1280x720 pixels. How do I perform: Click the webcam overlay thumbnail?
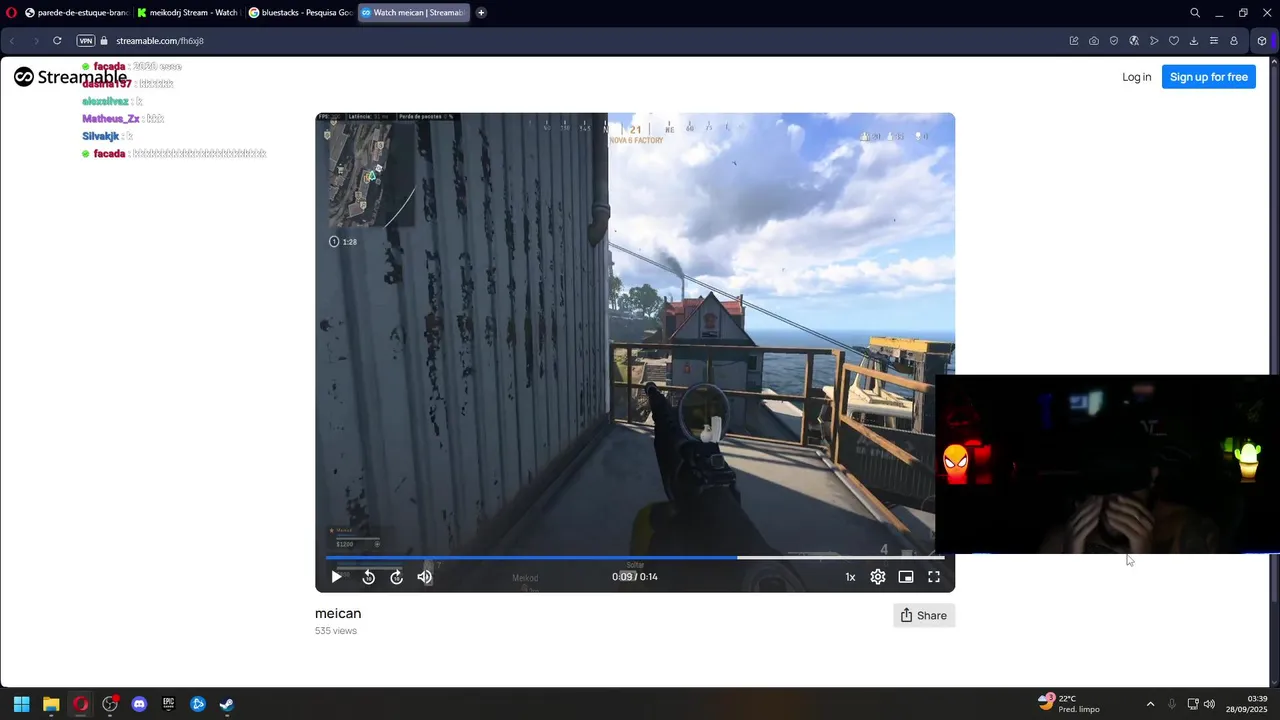(x=1107, y=464)
